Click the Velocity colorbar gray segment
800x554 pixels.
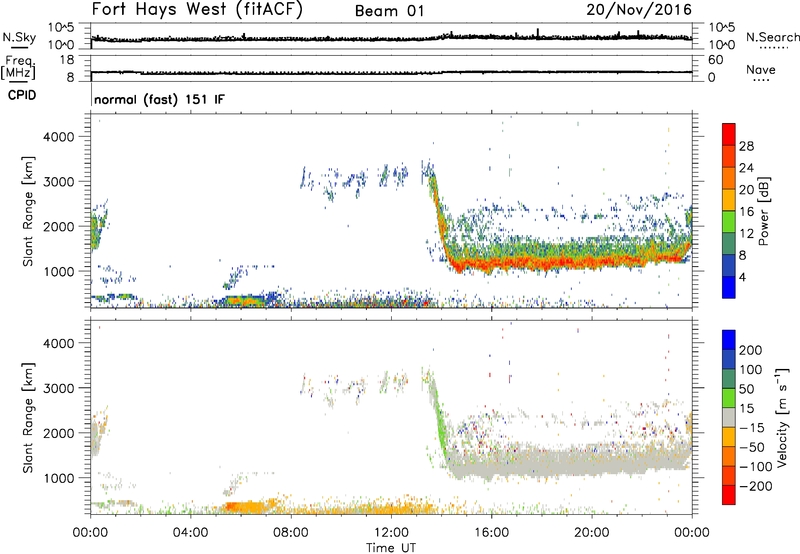point(729,417)
